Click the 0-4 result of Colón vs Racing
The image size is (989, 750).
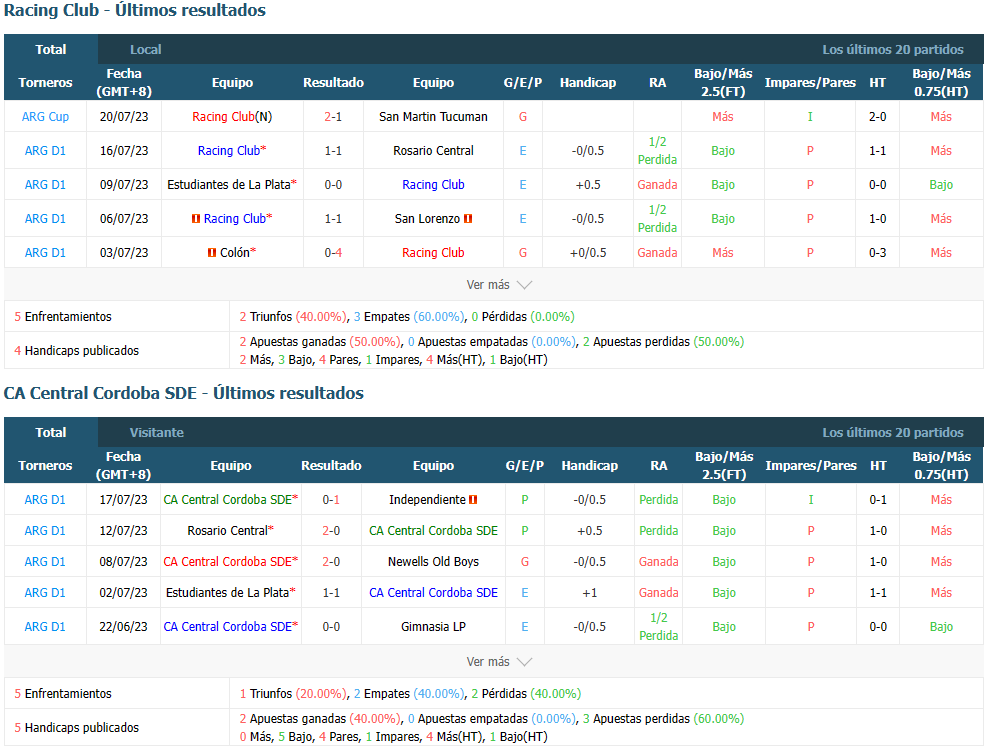pos(333,253)
